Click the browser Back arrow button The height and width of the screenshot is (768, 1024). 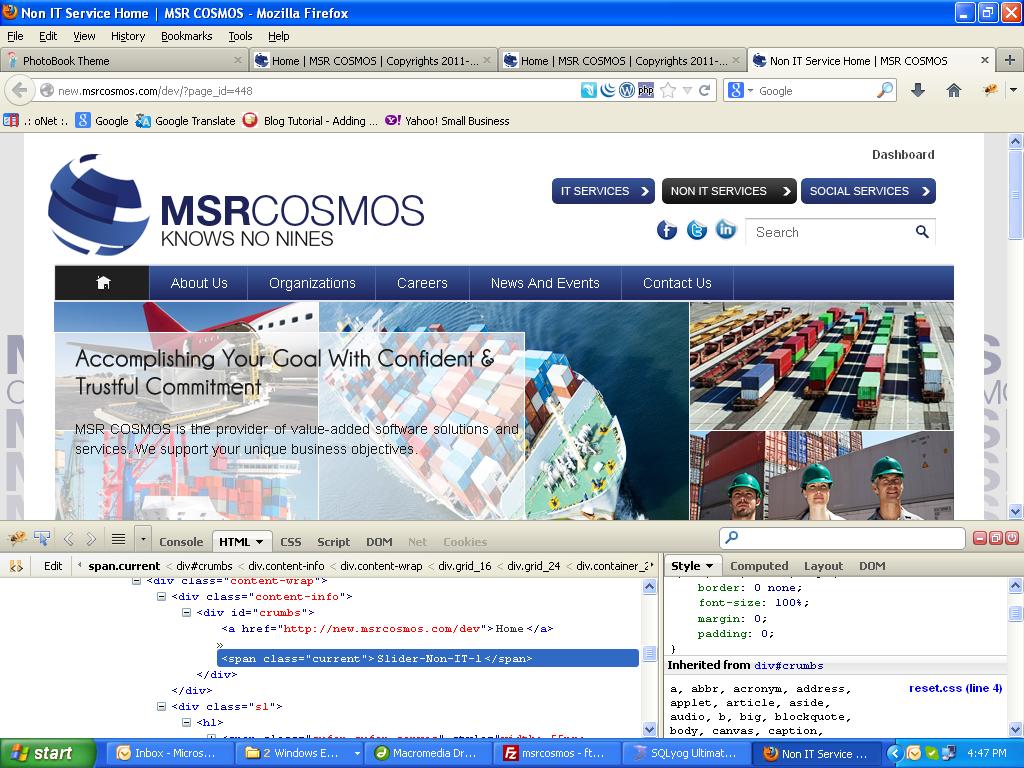point(19,90)
